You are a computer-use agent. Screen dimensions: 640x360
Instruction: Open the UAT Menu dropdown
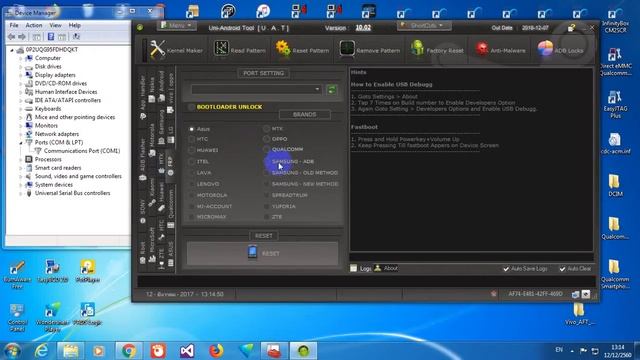(x=176, y=25)
